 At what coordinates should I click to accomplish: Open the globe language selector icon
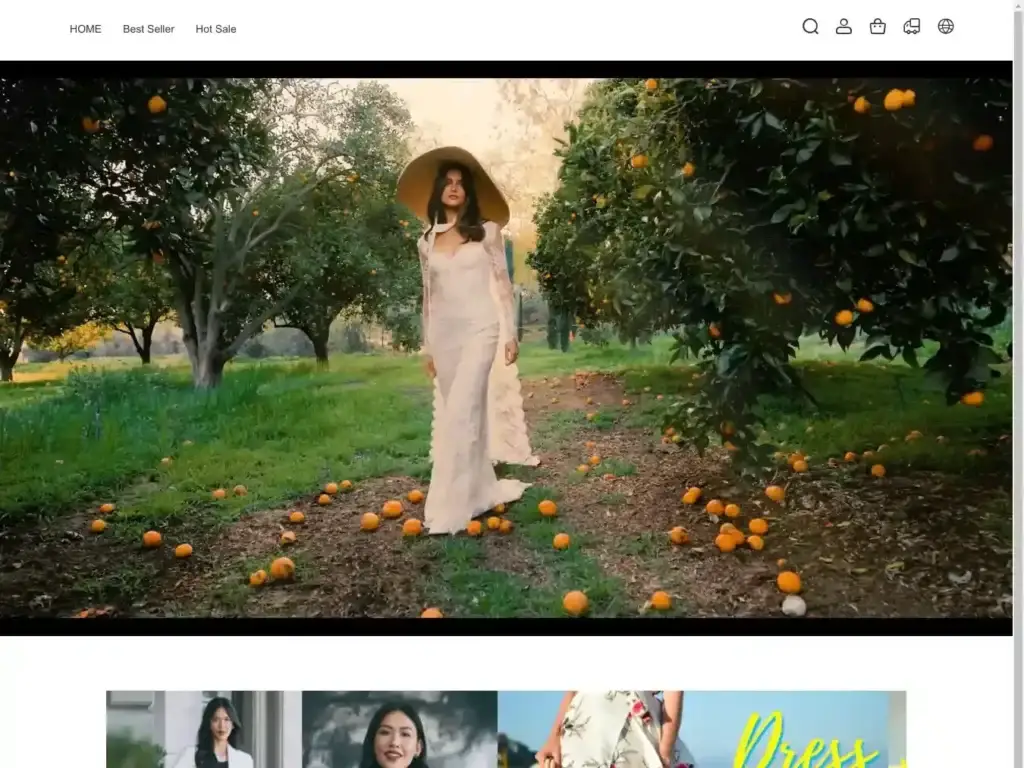946,27
